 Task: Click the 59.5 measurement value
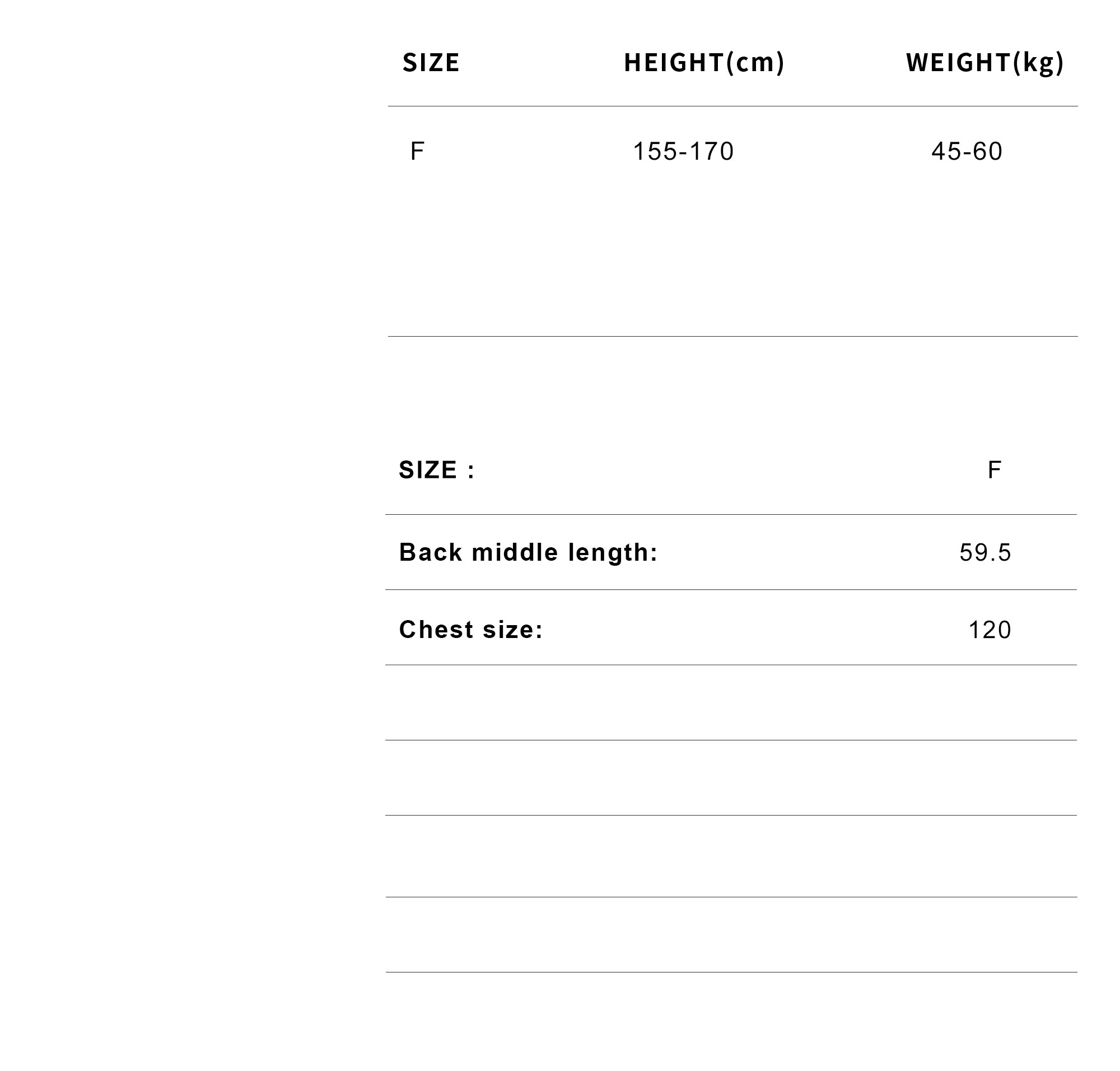pos(985,553)
